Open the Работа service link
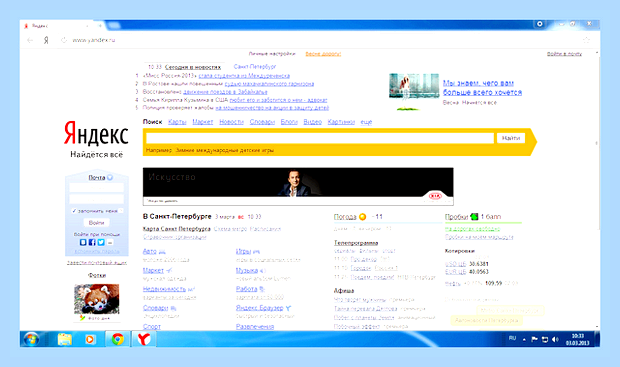 click(x=246, y=289)
